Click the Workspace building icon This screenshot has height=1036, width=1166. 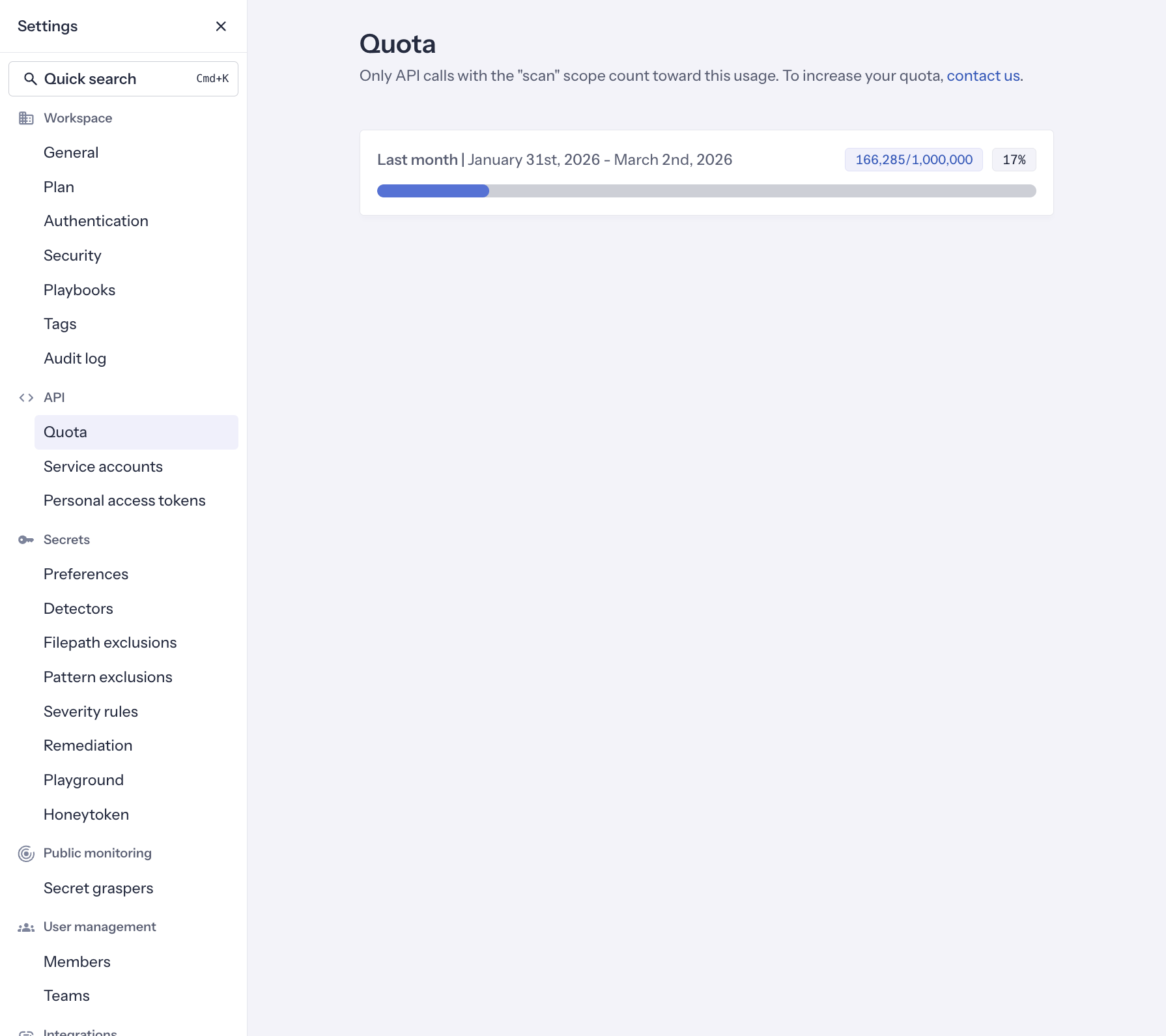click(x=26, y=118)
